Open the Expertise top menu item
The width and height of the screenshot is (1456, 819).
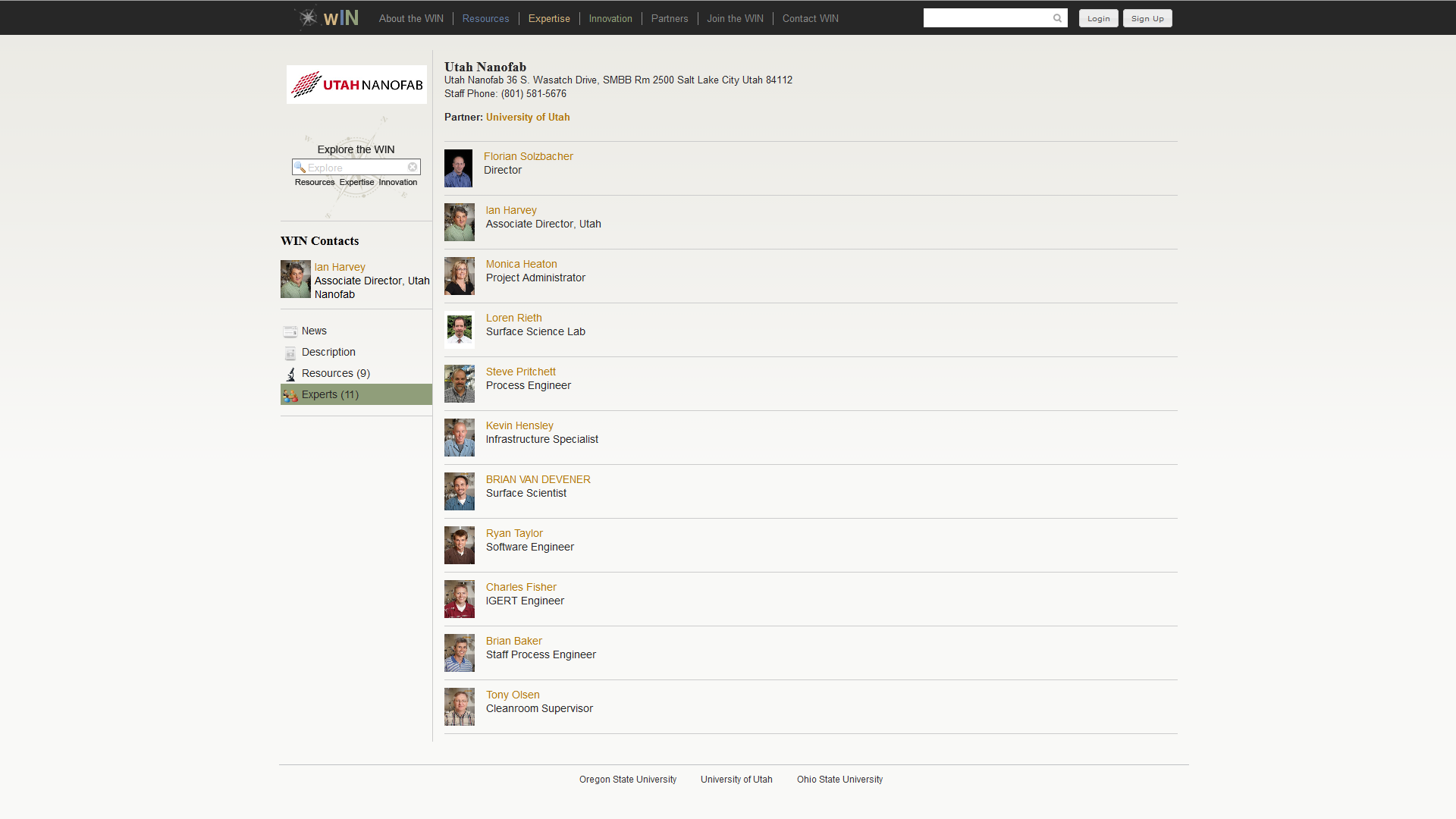[x=549, y=18]
